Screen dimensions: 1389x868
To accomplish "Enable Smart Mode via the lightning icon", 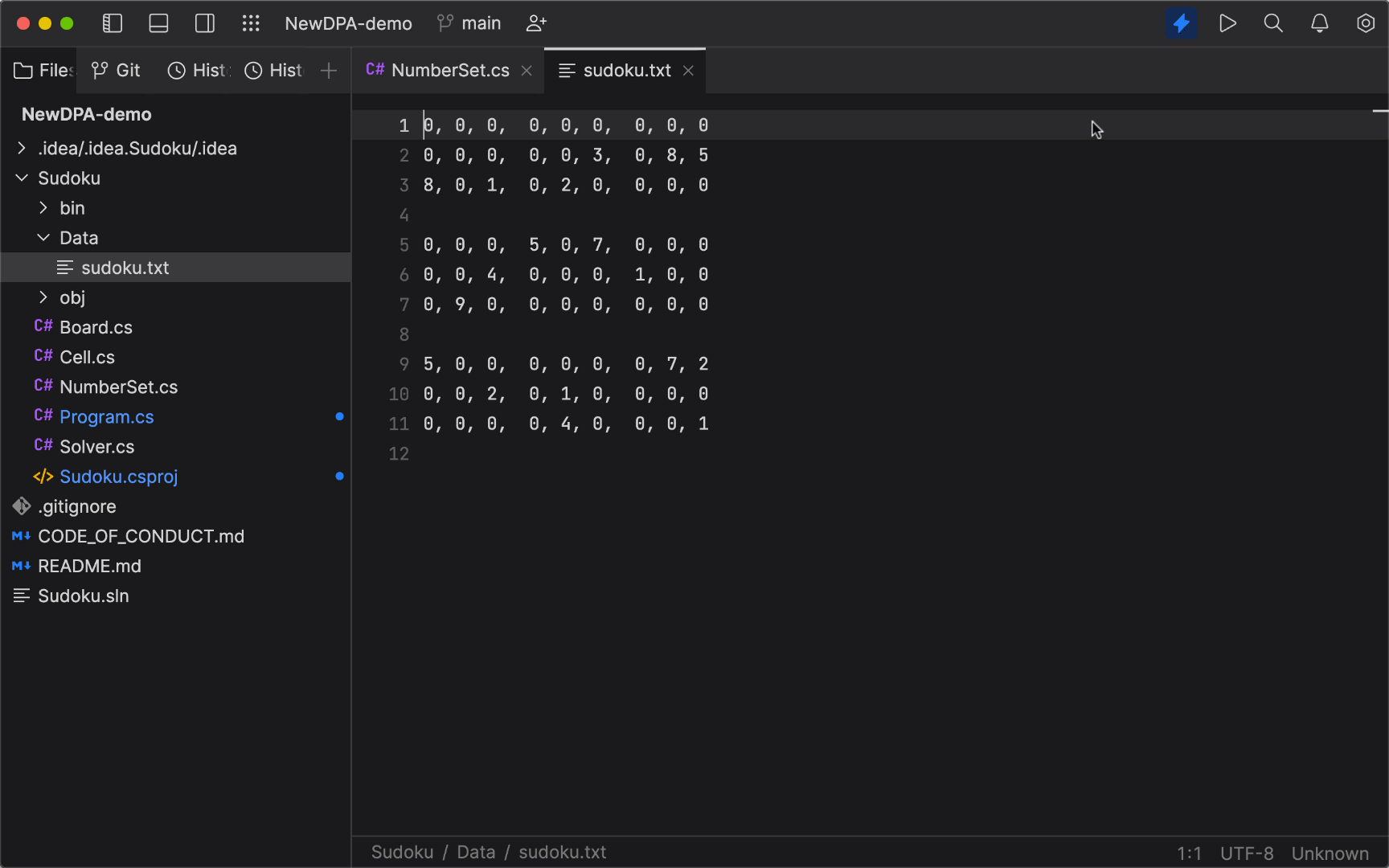I will click(1181, 23).
